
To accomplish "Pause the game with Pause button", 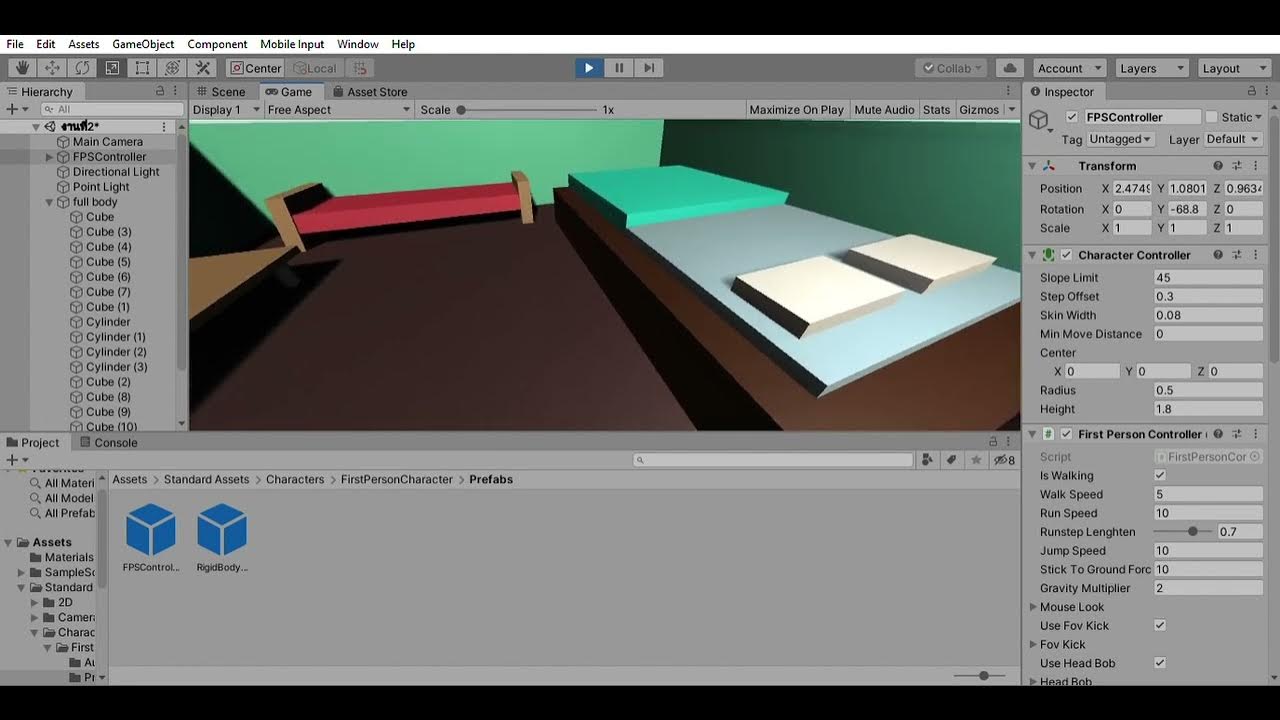I will coord(619,68).
